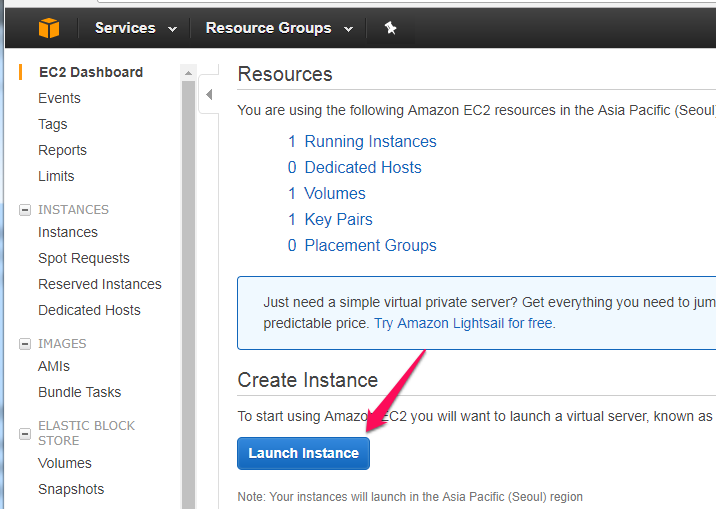Image resolution: width=716 pixels, height=509 pixels.
Task: Open Spot Requests in sidebar
Action: tap(84, 258)
